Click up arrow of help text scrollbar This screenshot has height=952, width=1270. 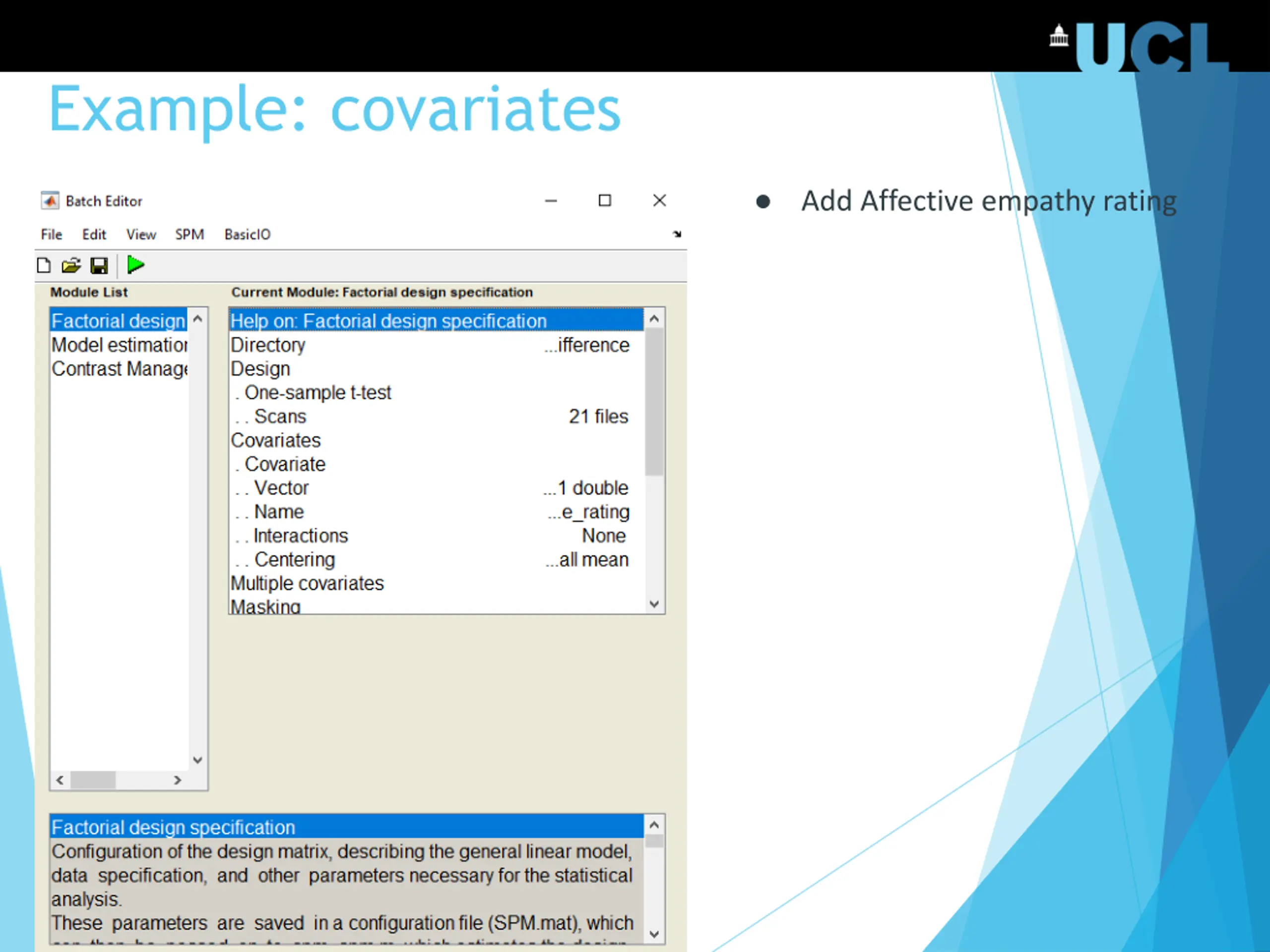click(x=654, y=825)
